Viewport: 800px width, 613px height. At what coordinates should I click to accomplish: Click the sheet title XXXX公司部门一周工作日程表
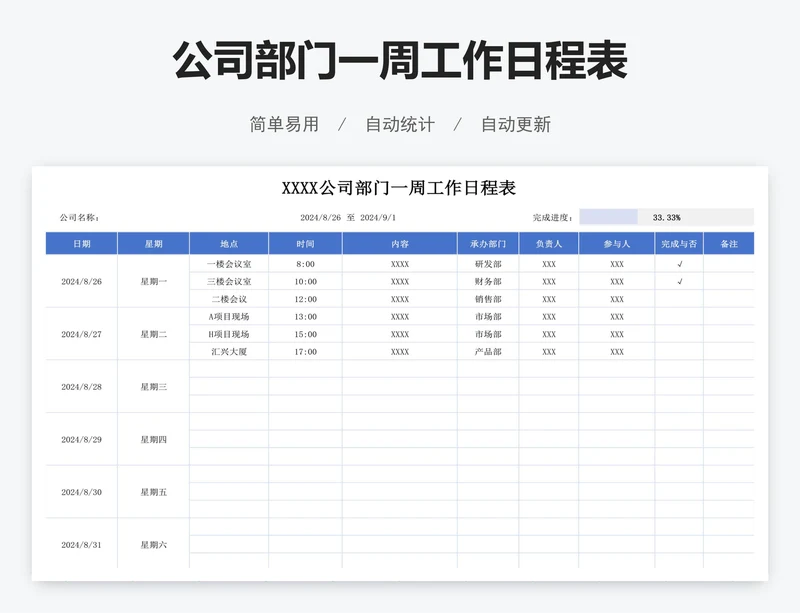point(399,188)
